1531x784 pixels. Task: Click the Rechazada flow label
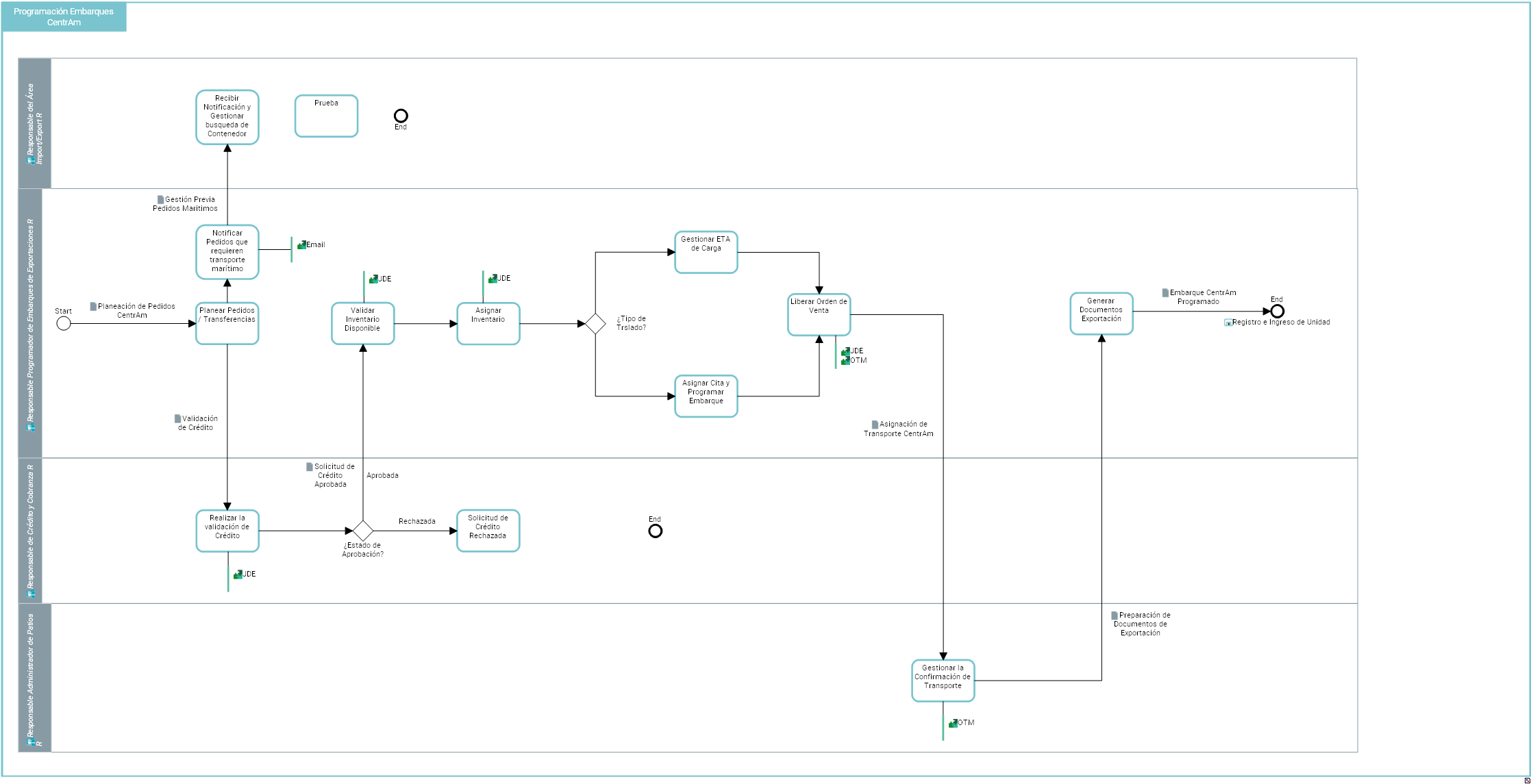pos(417,521)
